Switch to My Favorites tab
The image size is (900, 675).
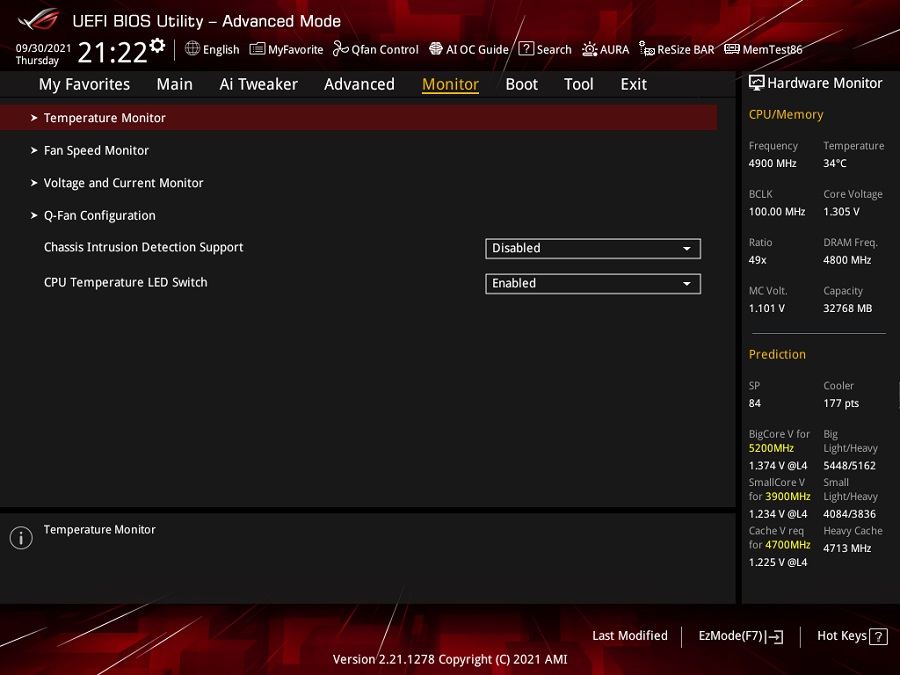84,84
